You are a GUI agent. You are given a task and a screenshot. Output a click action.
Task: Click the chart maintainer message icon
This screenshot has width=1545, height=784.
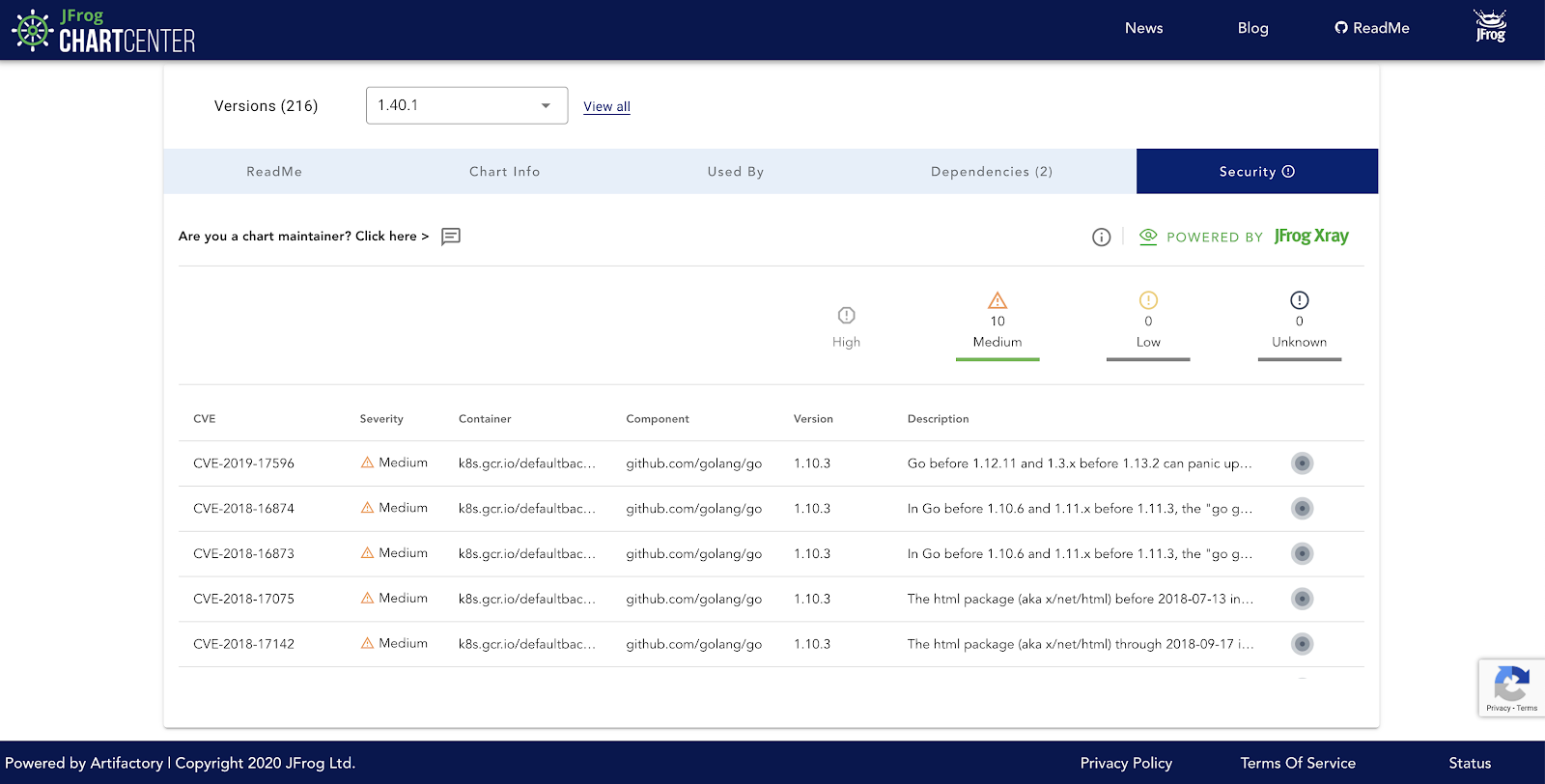[x=450, y=237]
